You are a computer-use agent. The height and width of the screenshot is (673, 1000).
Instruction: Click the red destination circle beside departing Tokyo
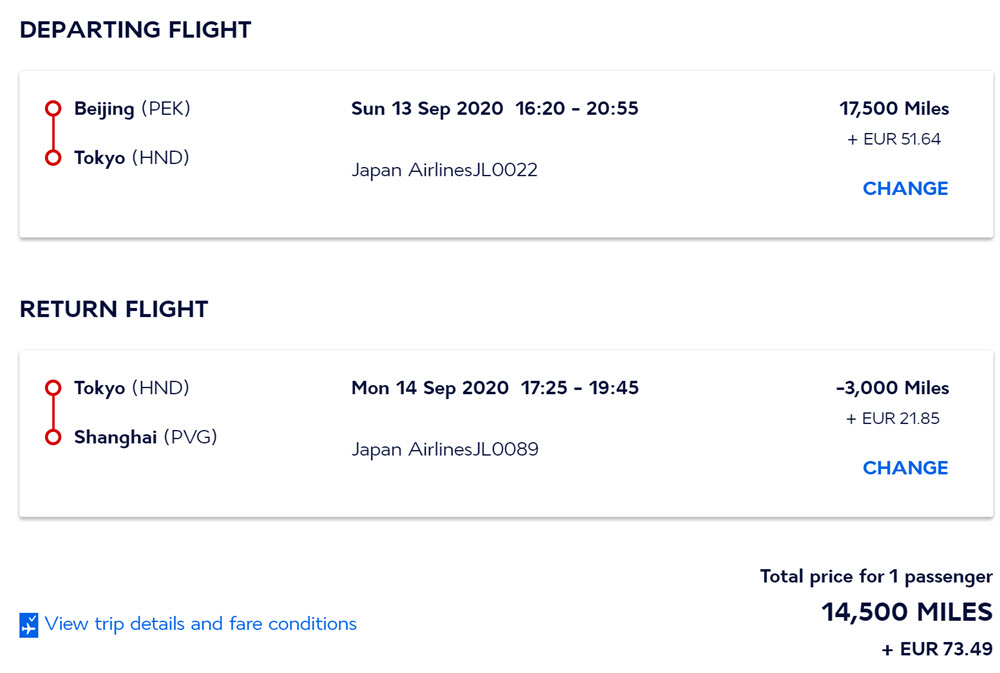coord(54,158)
